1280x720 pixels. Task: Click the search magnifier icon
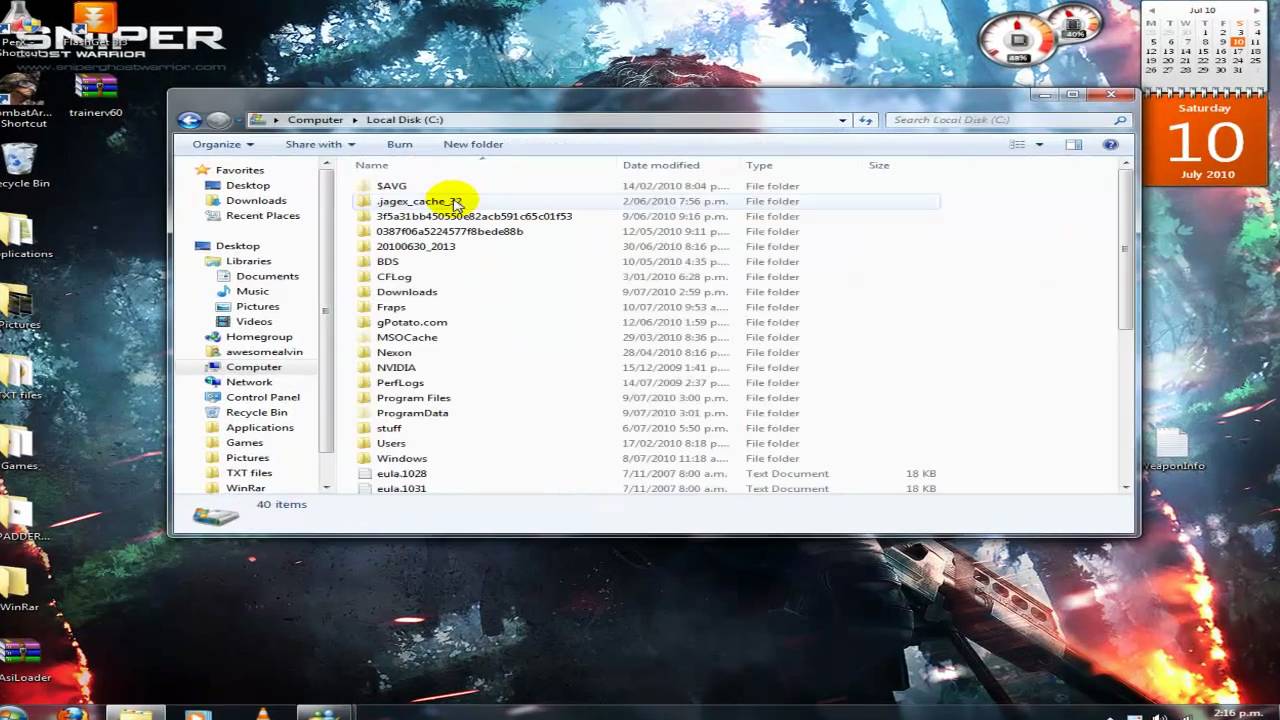click(x=1120, y=120)
